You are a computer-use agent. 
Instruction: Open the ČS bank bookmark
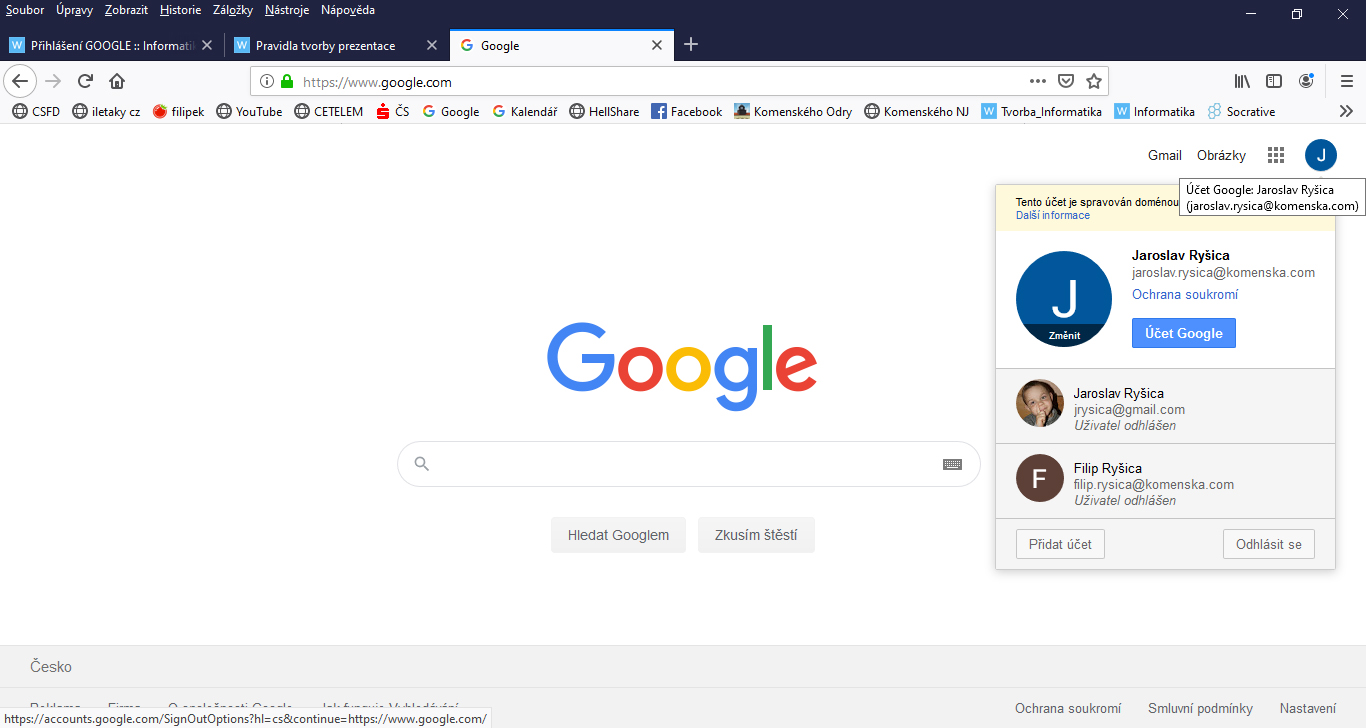(392, 112)
